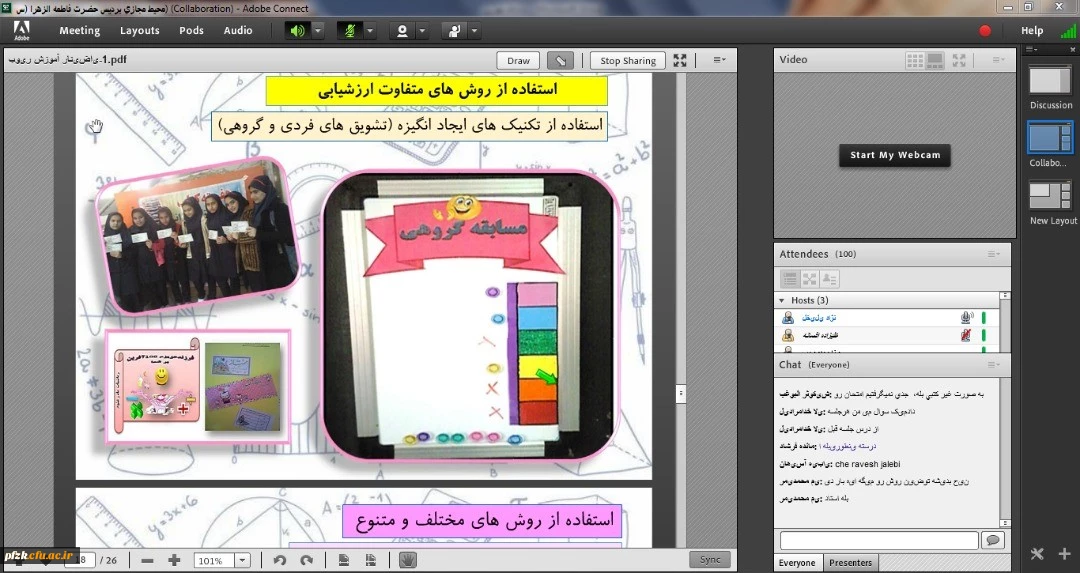The height and width of the screenshot is (573, 1080).
Task: Click the Draw button
Action: point(518,61)
